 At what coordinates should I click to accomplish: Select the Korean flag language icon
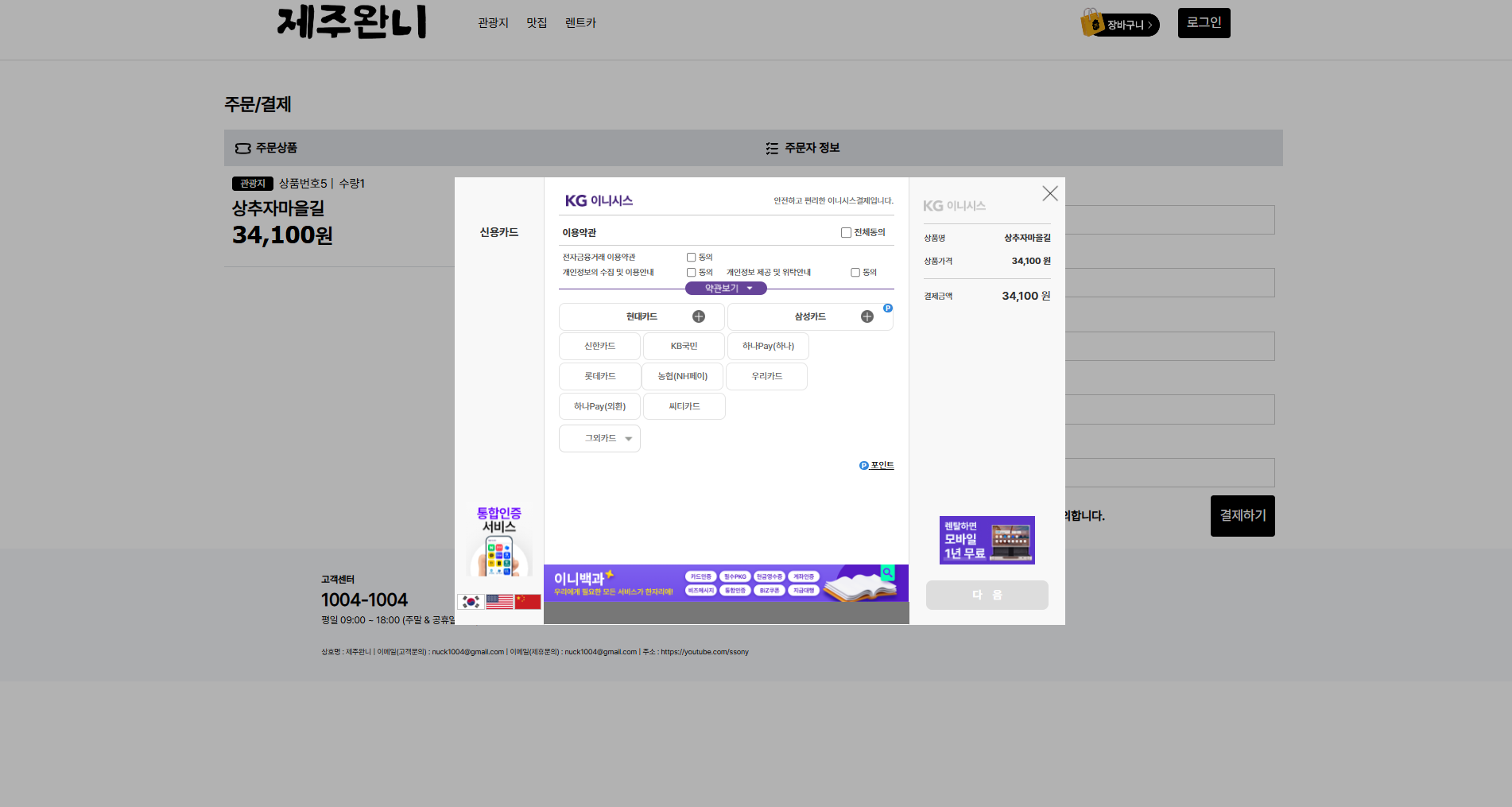tap(471, 602)
